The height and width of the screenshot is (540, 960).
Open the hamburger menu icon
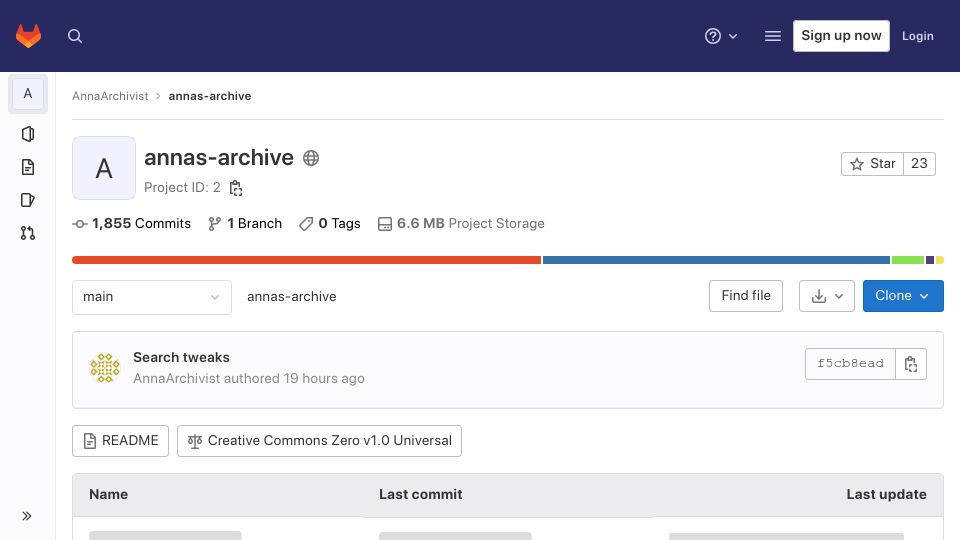[x=773, y=36]
